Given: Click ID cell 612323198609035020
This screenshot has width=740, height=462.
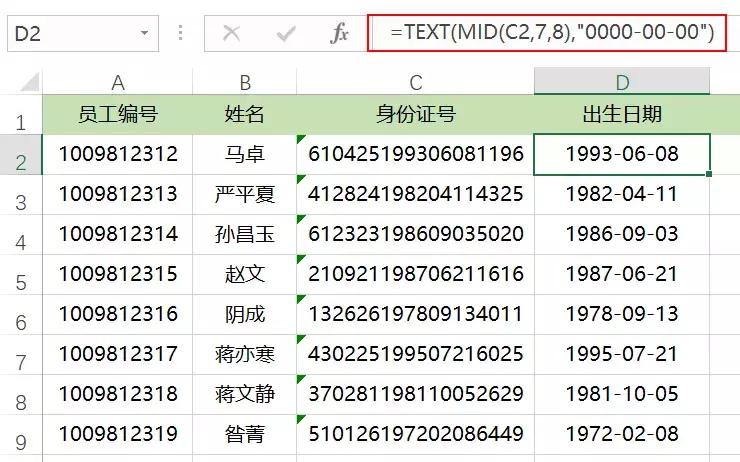Looking at the screenshot, I should (415, 235).
